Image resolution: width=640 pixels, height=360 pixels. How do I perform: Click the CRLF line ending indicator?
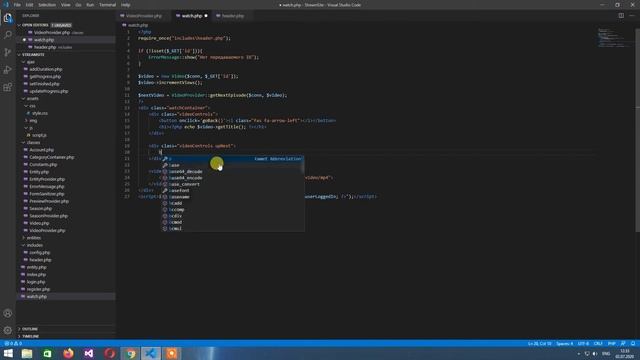[x=598, y=344]
